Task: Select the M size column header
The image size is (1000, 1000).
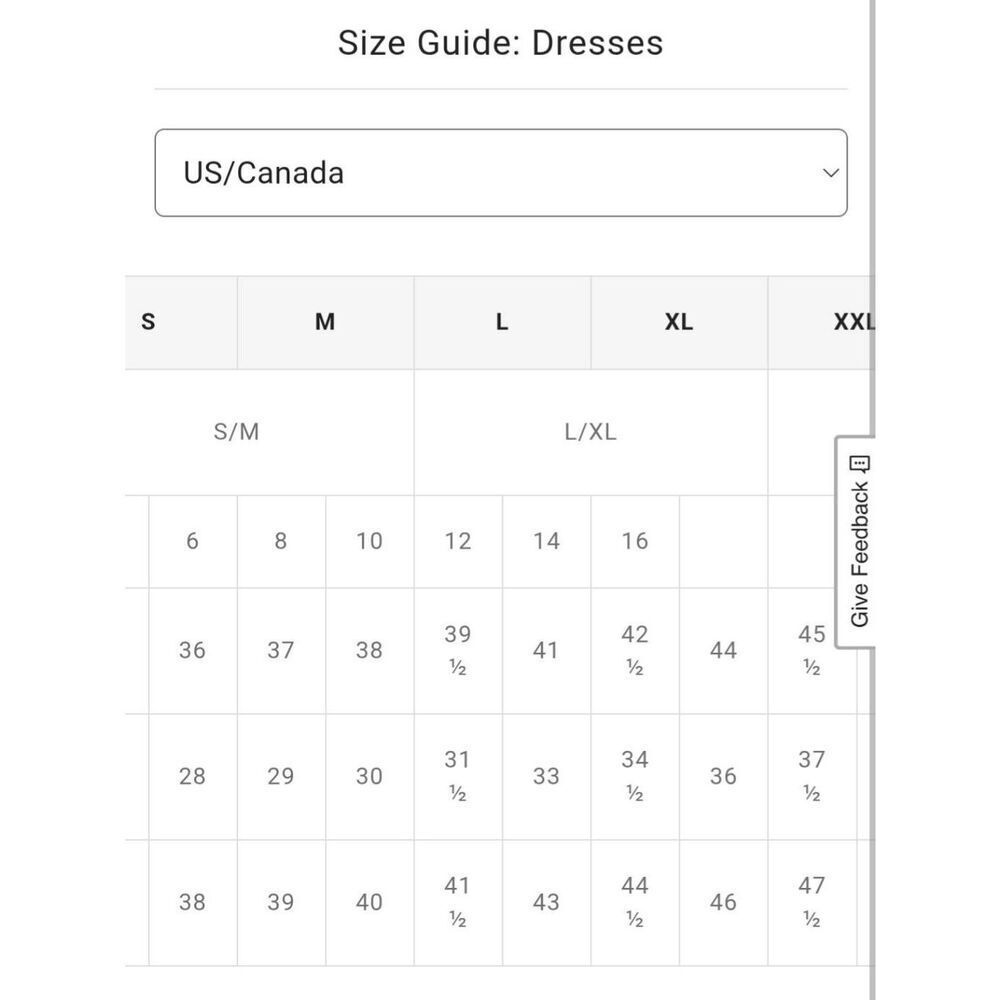Action: tap(325, 322)
